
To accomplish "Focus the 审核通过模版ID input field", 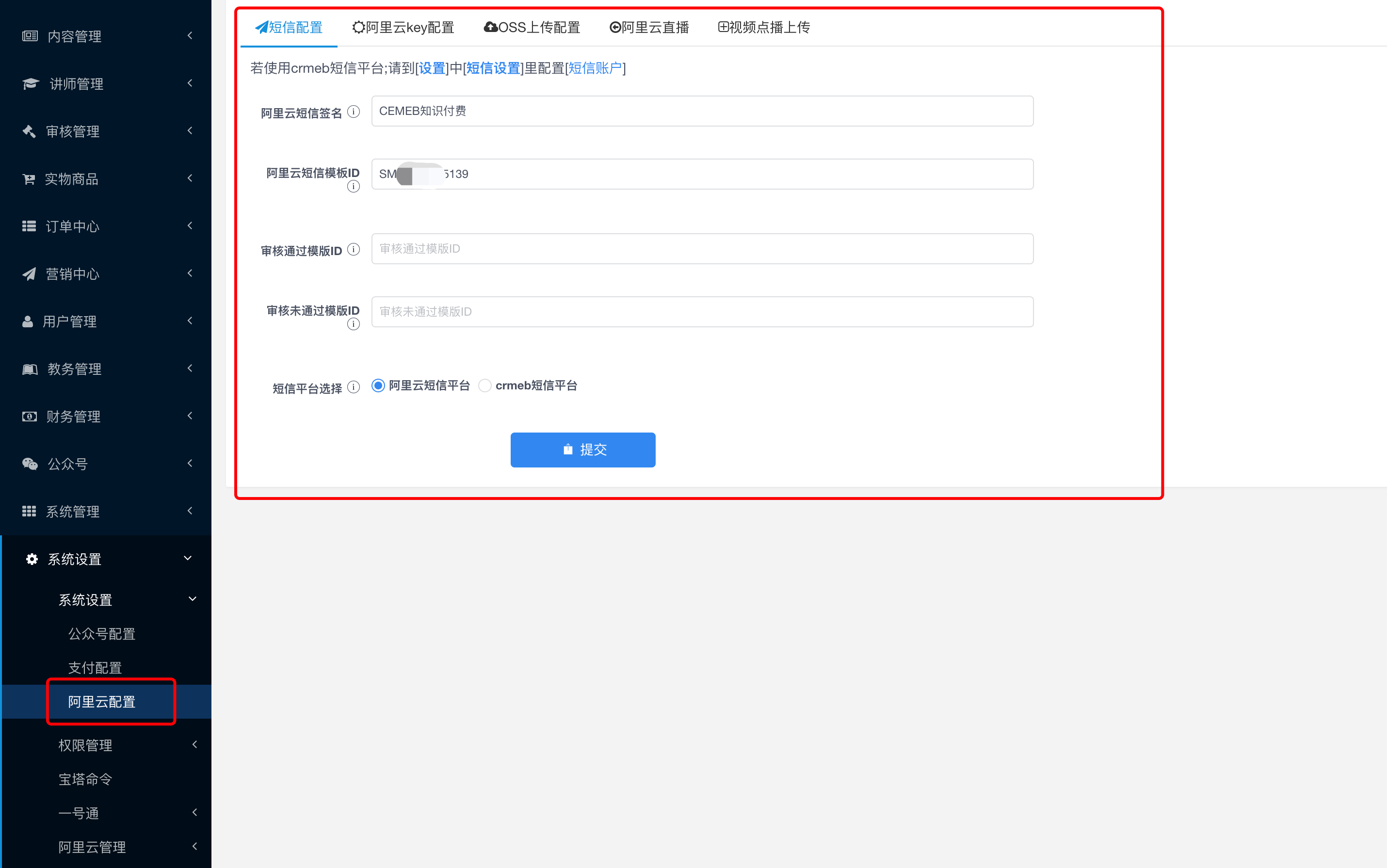I will point(702,249).
